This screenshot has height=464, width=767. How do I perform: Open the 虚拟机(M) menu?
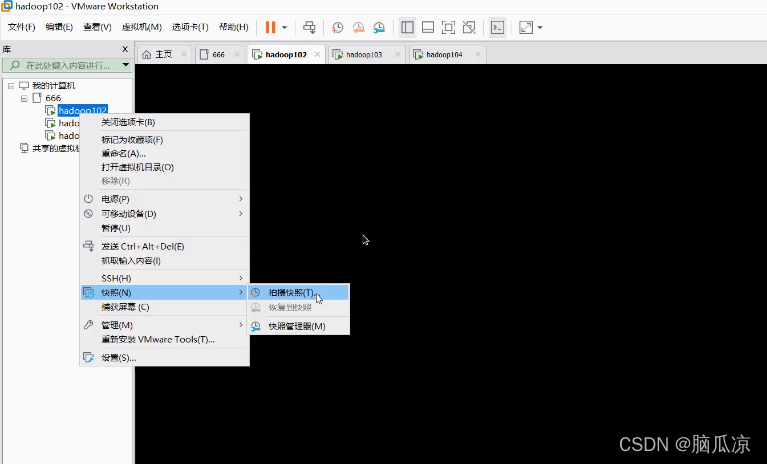pos(142,27)
